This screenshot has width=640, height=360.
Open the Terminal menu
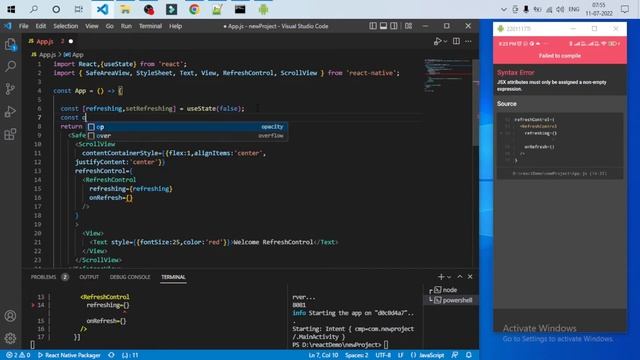(x=150, y=26)
